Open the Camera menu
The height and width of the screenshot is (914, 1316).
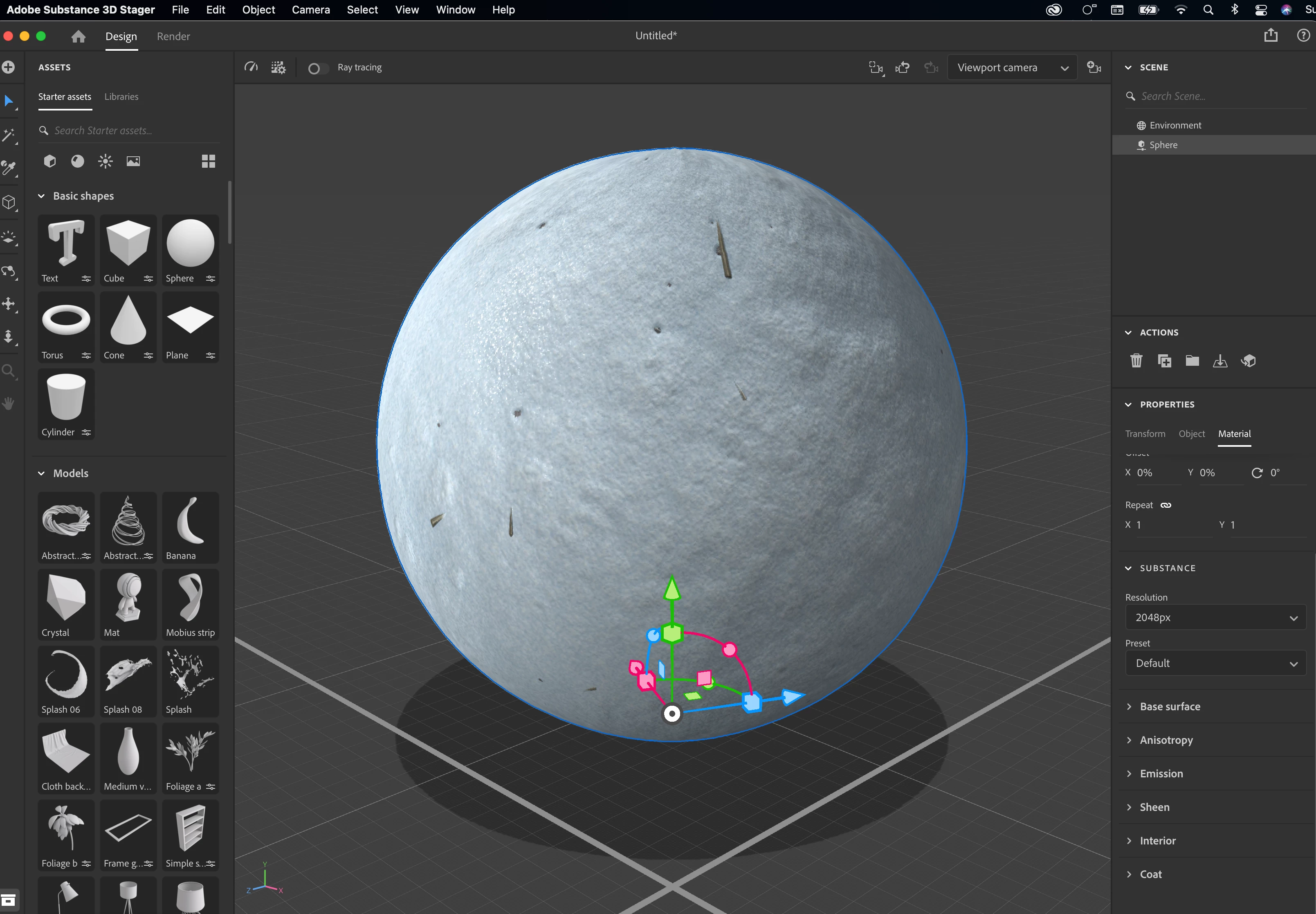point(310,10)
